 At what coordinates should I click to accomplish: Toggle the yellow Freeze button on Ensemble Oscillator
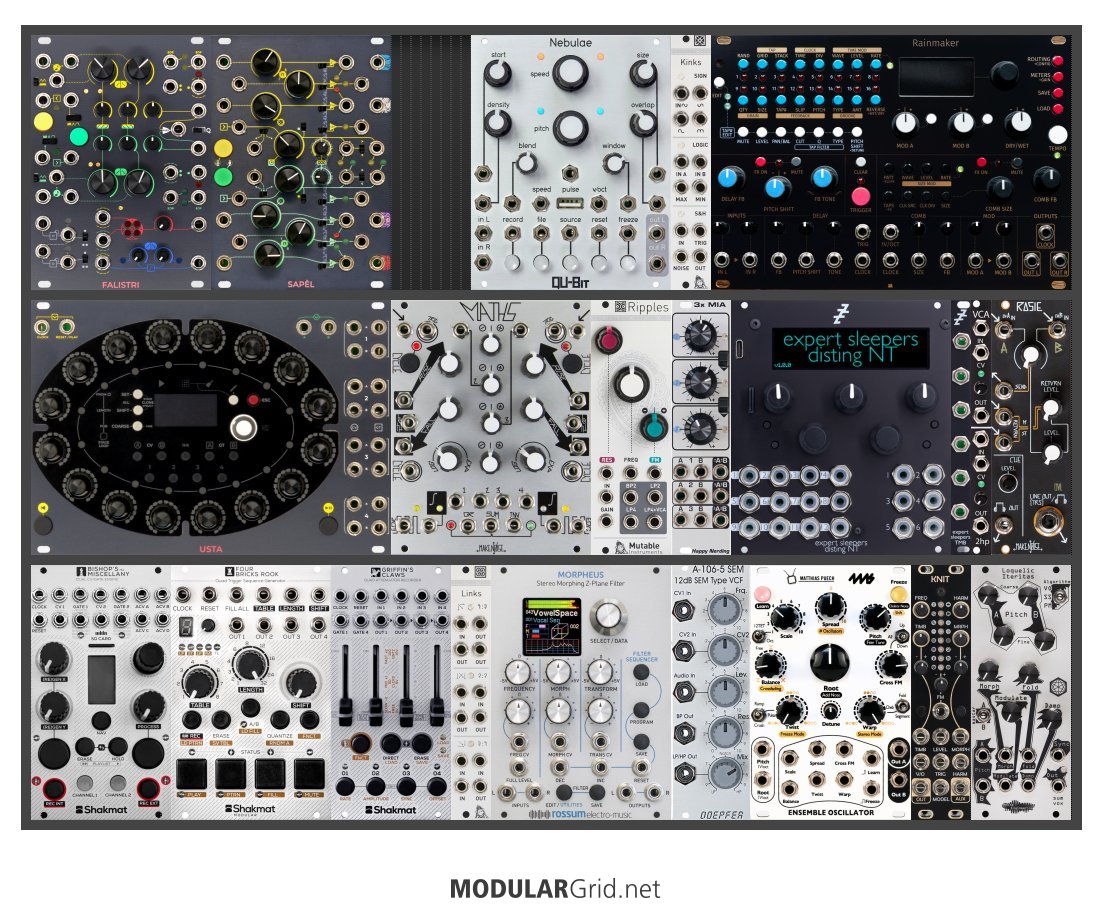tap(899, 594)
